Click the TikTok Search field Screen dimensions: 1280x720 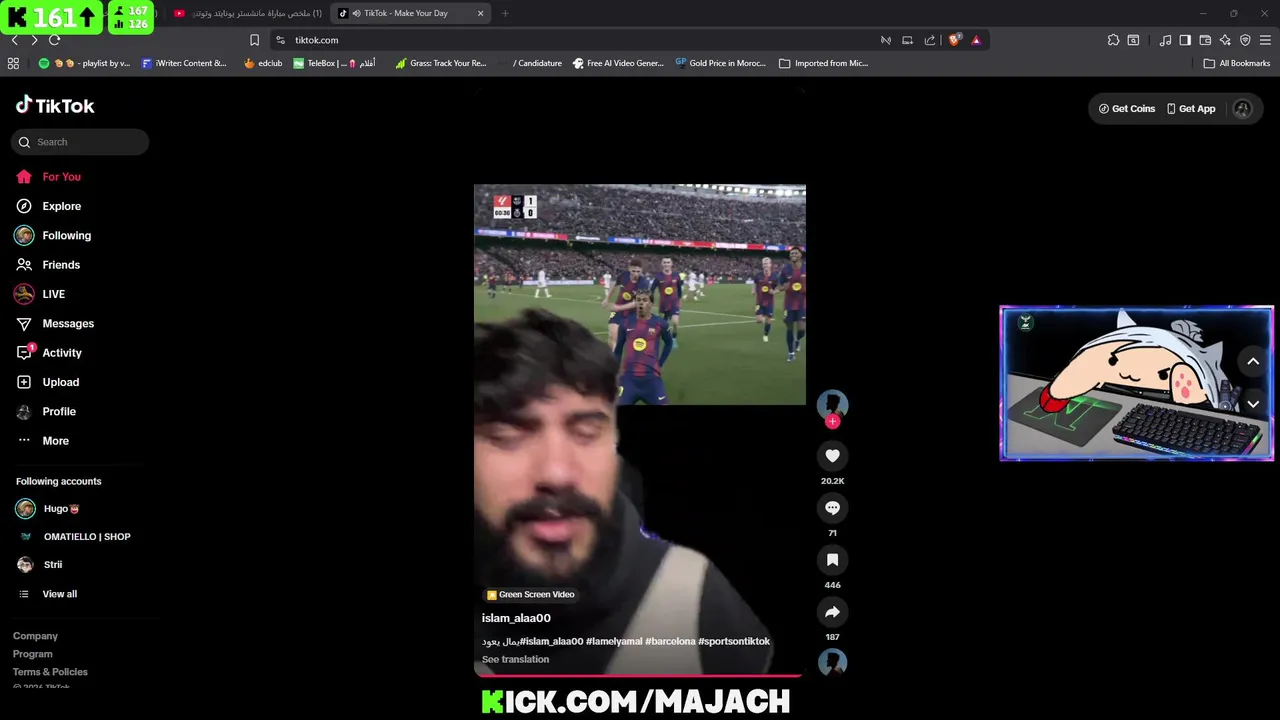point(80,142)
